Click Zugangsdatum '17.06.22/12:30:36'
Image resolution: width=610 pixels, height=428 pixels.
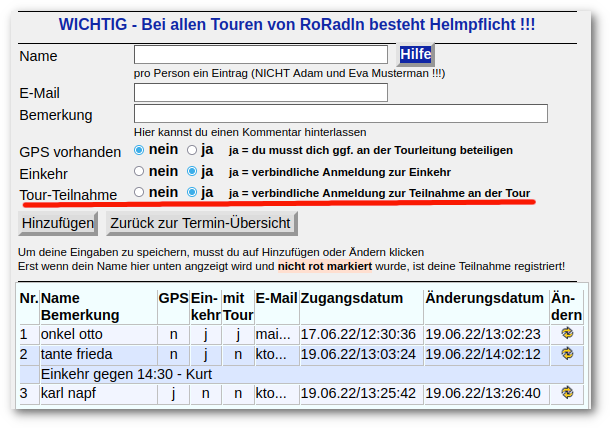pos(358,334)
